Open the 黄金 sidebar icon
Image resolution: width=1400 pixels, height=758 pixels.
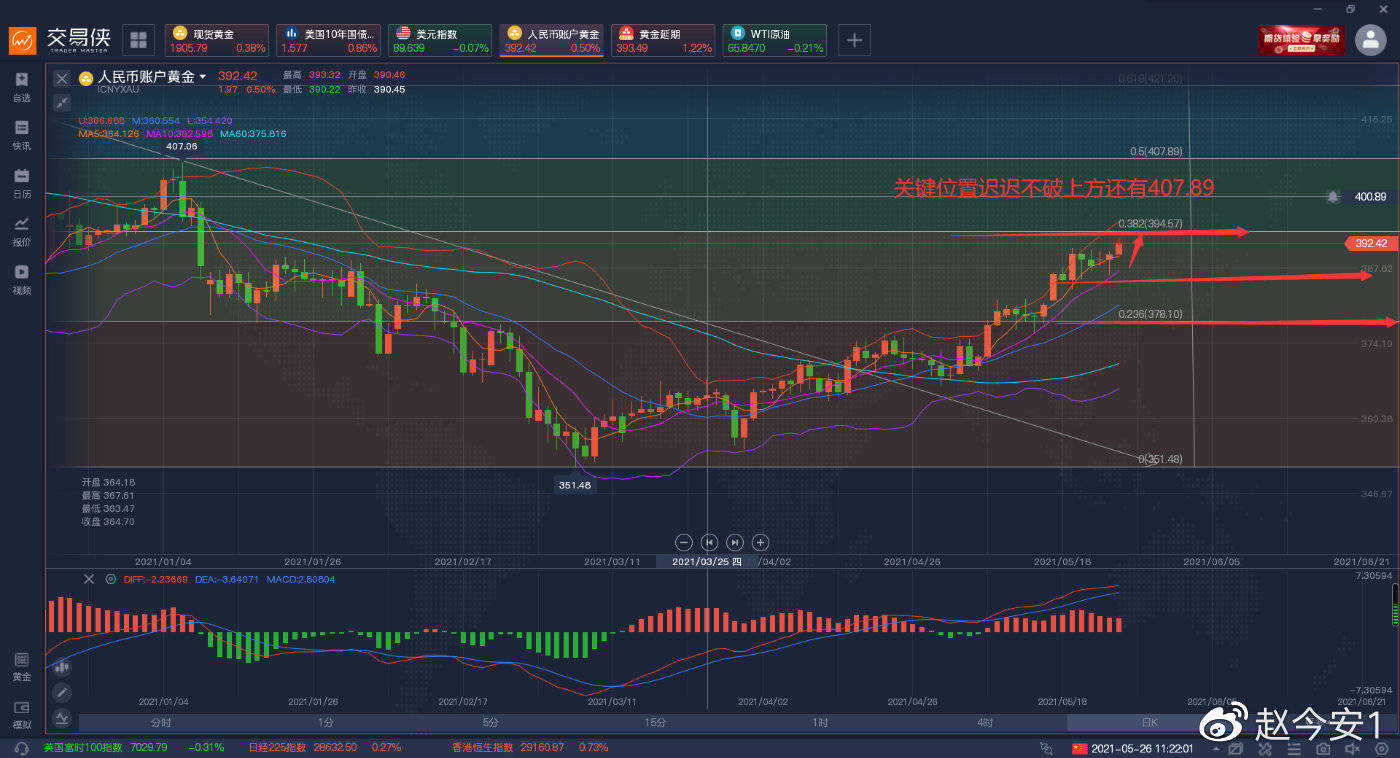tap(22, 666)
